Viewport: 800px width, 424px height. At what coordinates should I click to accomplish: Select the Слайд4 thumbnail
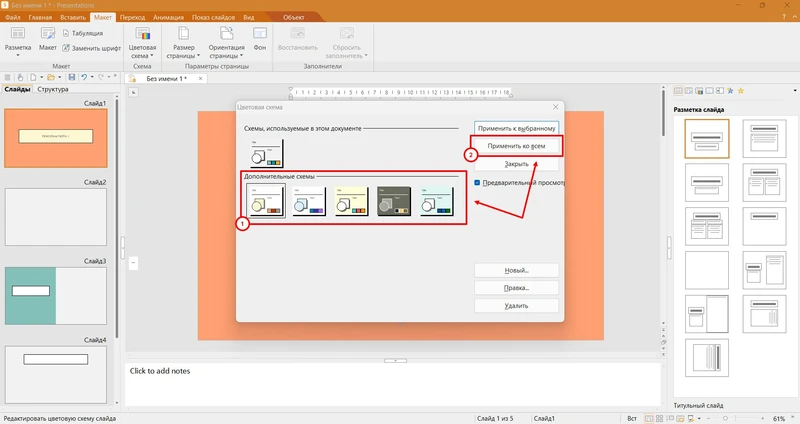coord(56,375)
